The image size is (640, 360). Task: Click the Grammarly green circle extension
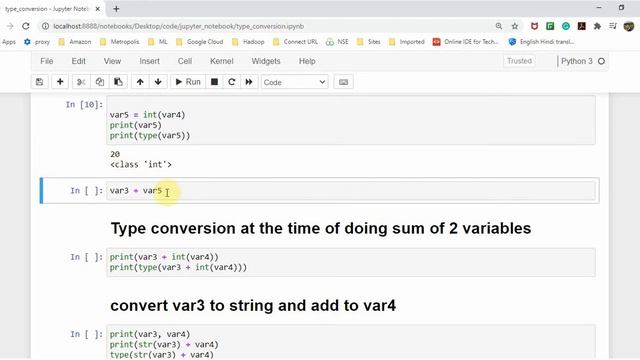point(566,26)
